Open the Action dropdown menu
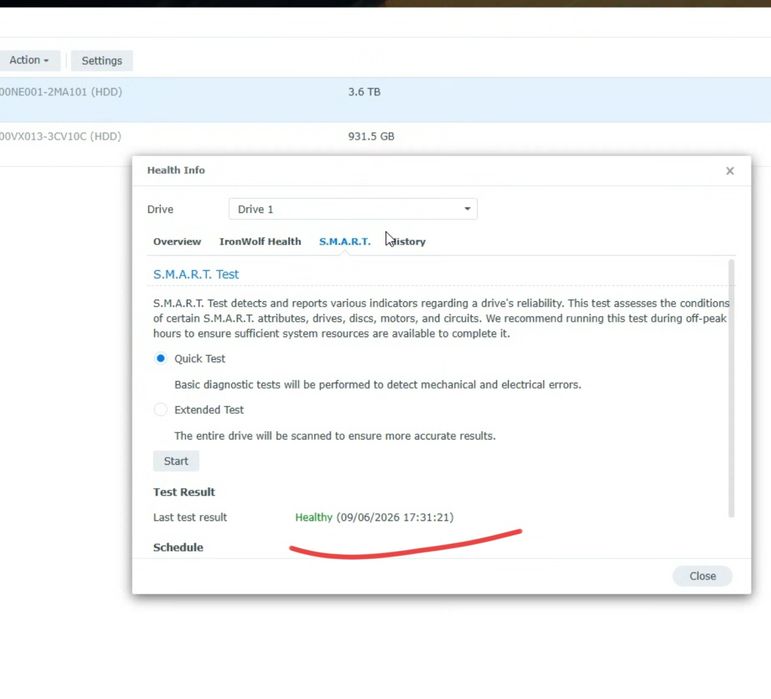The image size is (771, 699). pos(29,60)
